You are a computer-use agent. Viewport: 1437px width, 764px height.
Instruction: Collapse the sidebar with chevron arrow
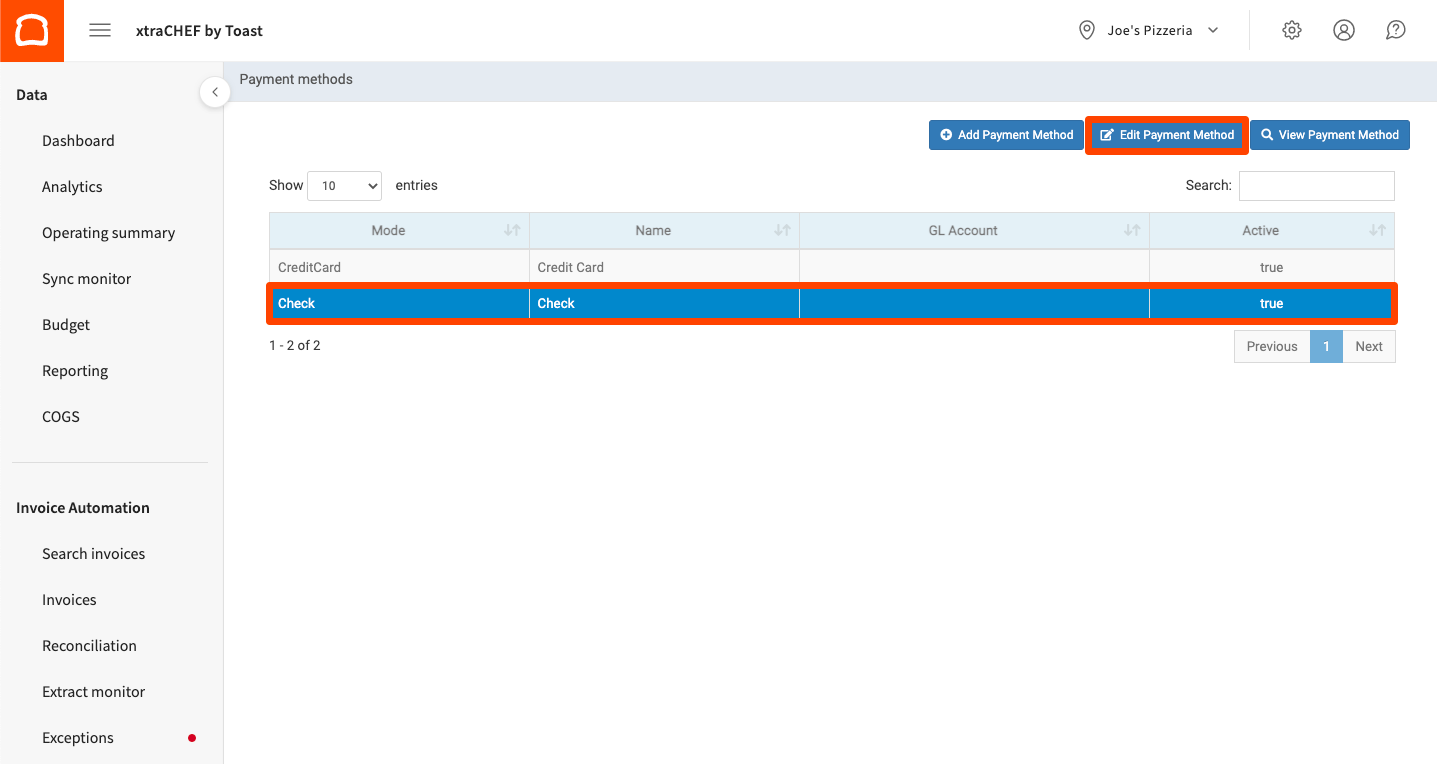coord(214,92)
